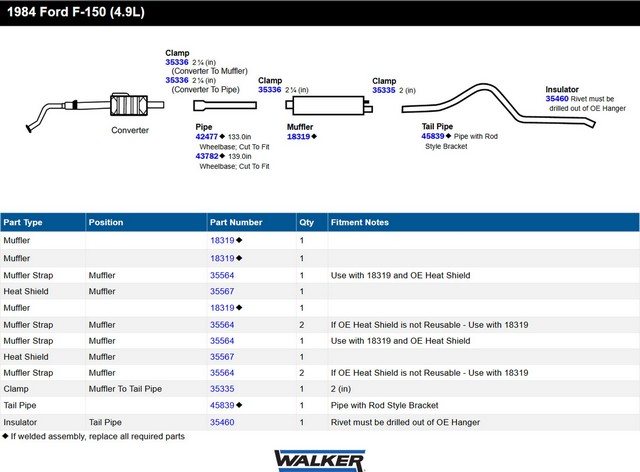Click the Part Number column header
The height and width of the screenshot is (472, 640).
click(x=236, y=222)
